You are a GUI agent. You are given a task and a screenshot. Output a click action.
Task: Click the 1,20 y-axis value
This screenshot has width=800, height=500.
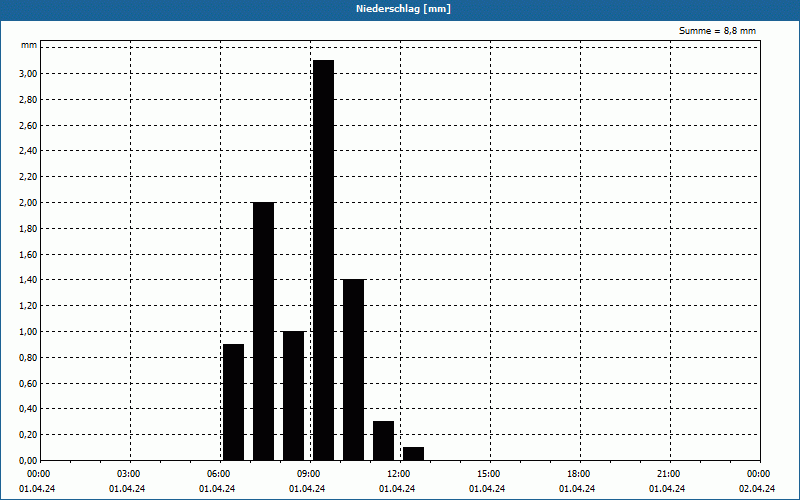(x=28, y=306)
